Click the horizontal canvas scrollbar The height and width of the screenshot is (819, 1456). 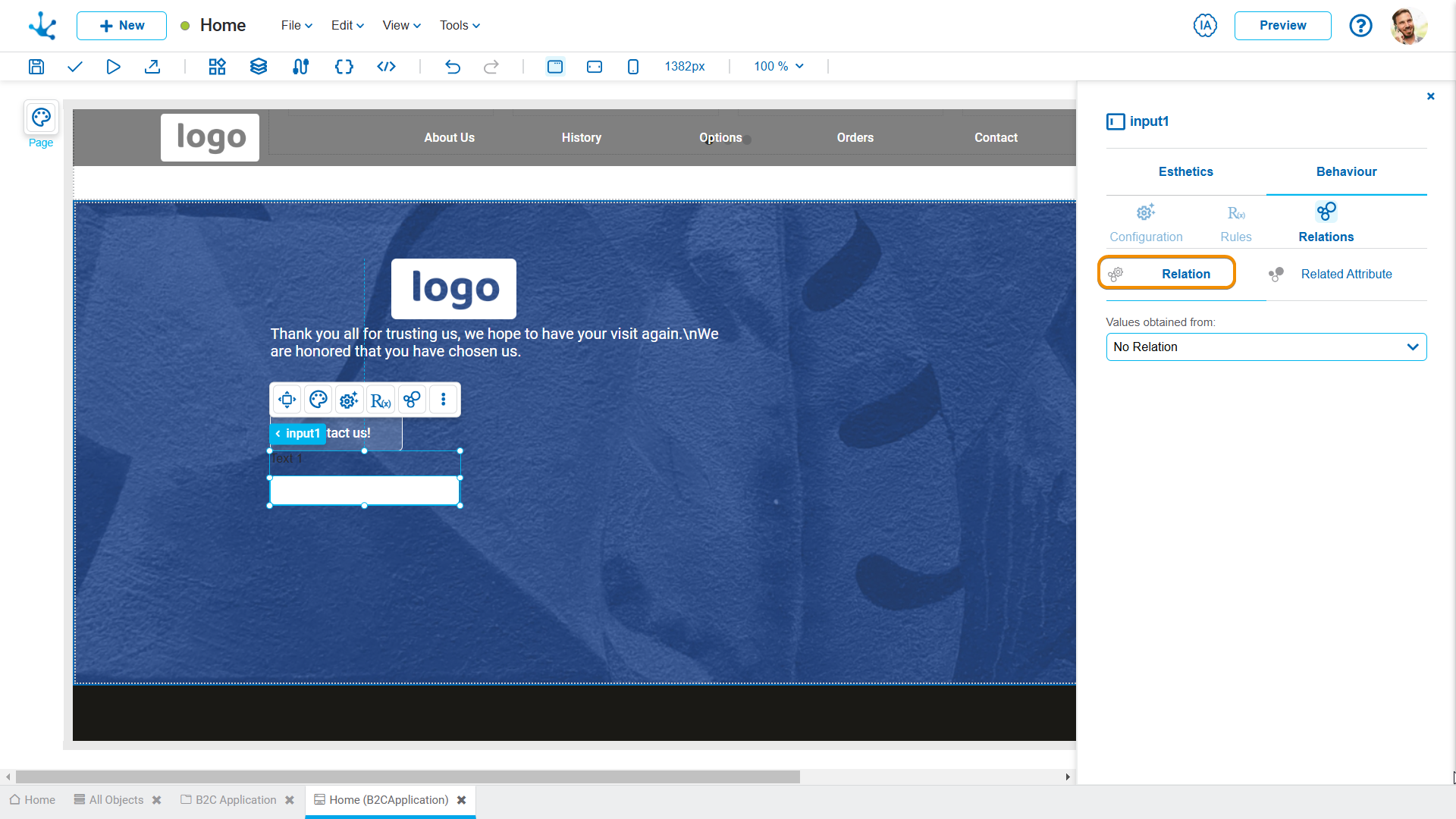[407, 777]
